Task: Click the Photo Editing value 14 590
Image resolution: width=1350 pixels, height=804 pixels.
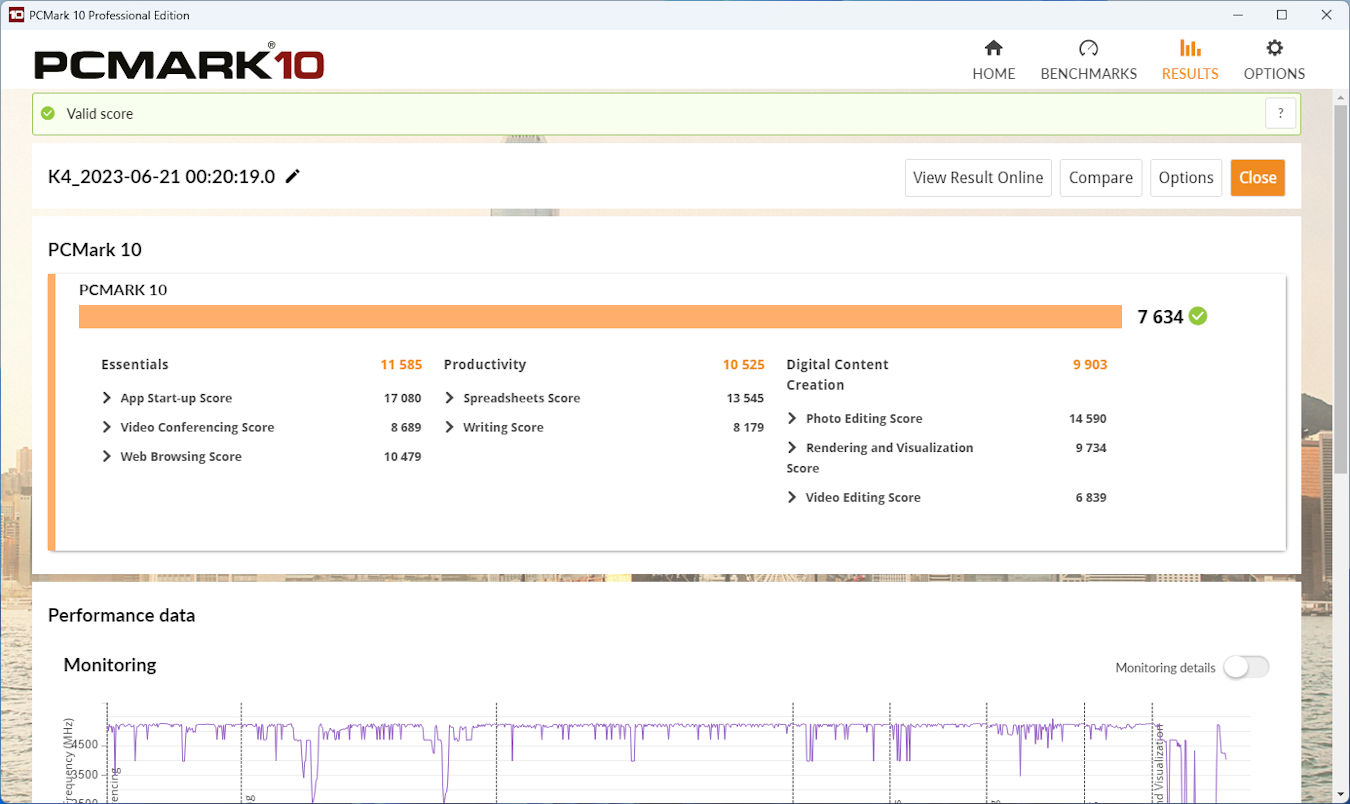Action: [x=1088, y=418]
